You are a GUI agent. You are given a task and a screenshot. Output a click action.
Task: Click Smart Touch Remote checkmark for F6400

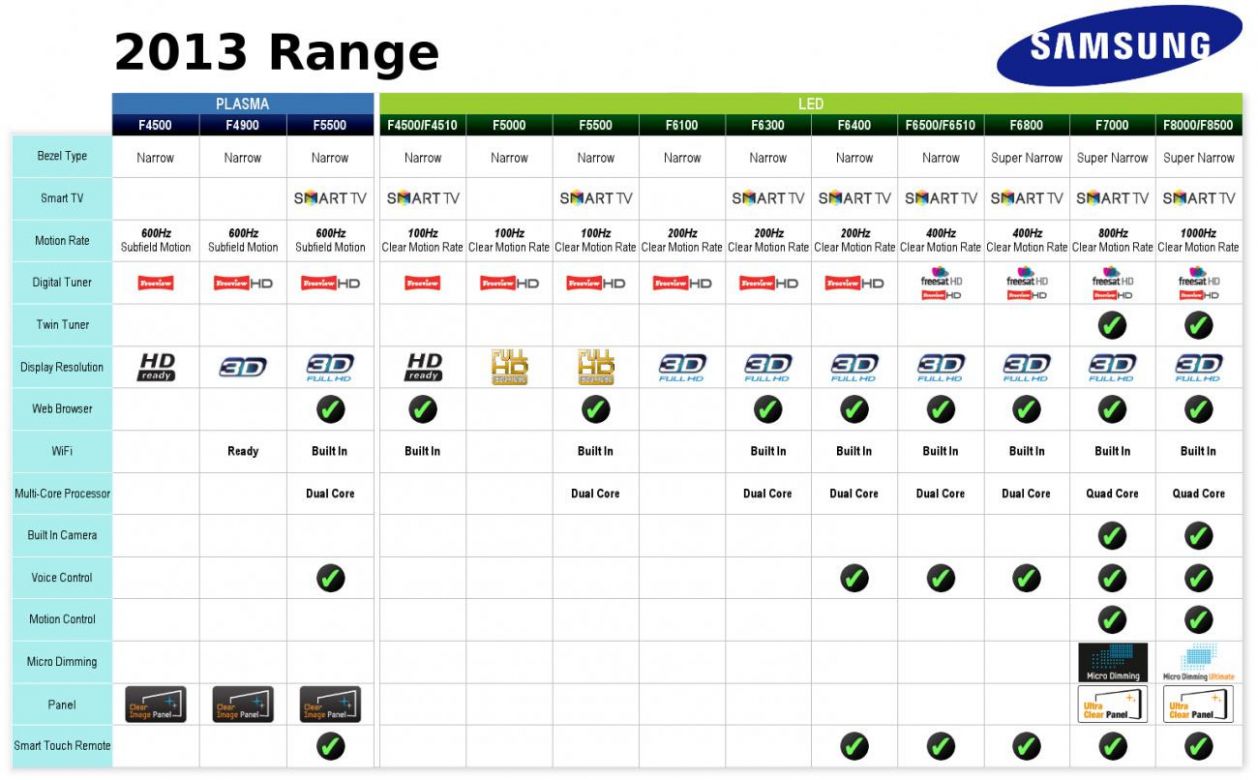coord(854,746)
